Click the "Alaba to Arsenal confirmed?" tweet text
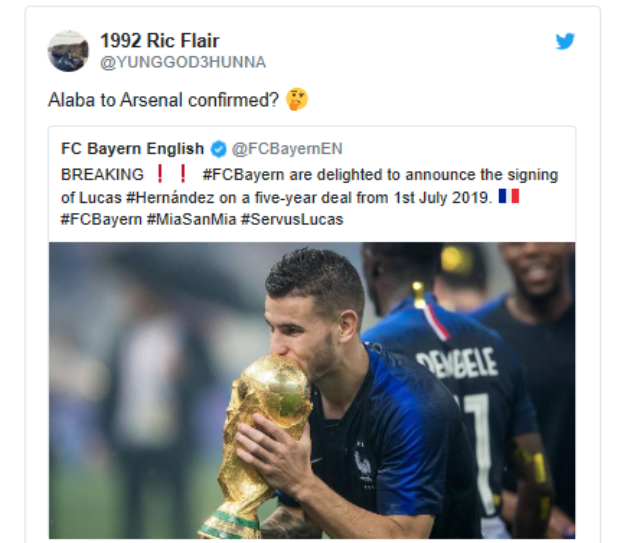Image resolution: width=630 pixels, height=543 pixels. pyautogui.click(x=164, y=101)
